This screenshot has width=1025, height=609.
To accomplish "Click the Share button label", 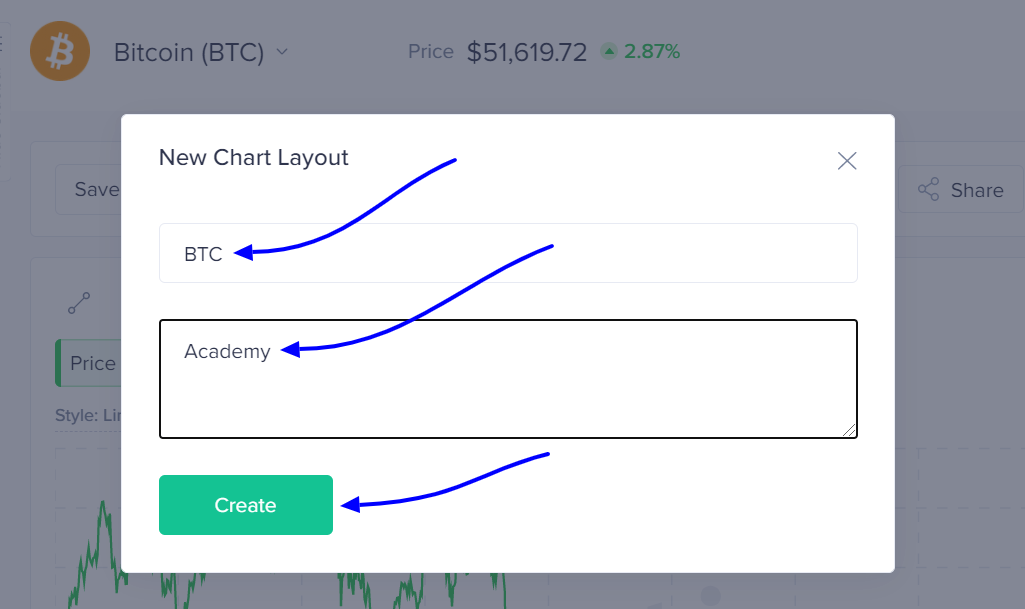I will tap(977, 190).
